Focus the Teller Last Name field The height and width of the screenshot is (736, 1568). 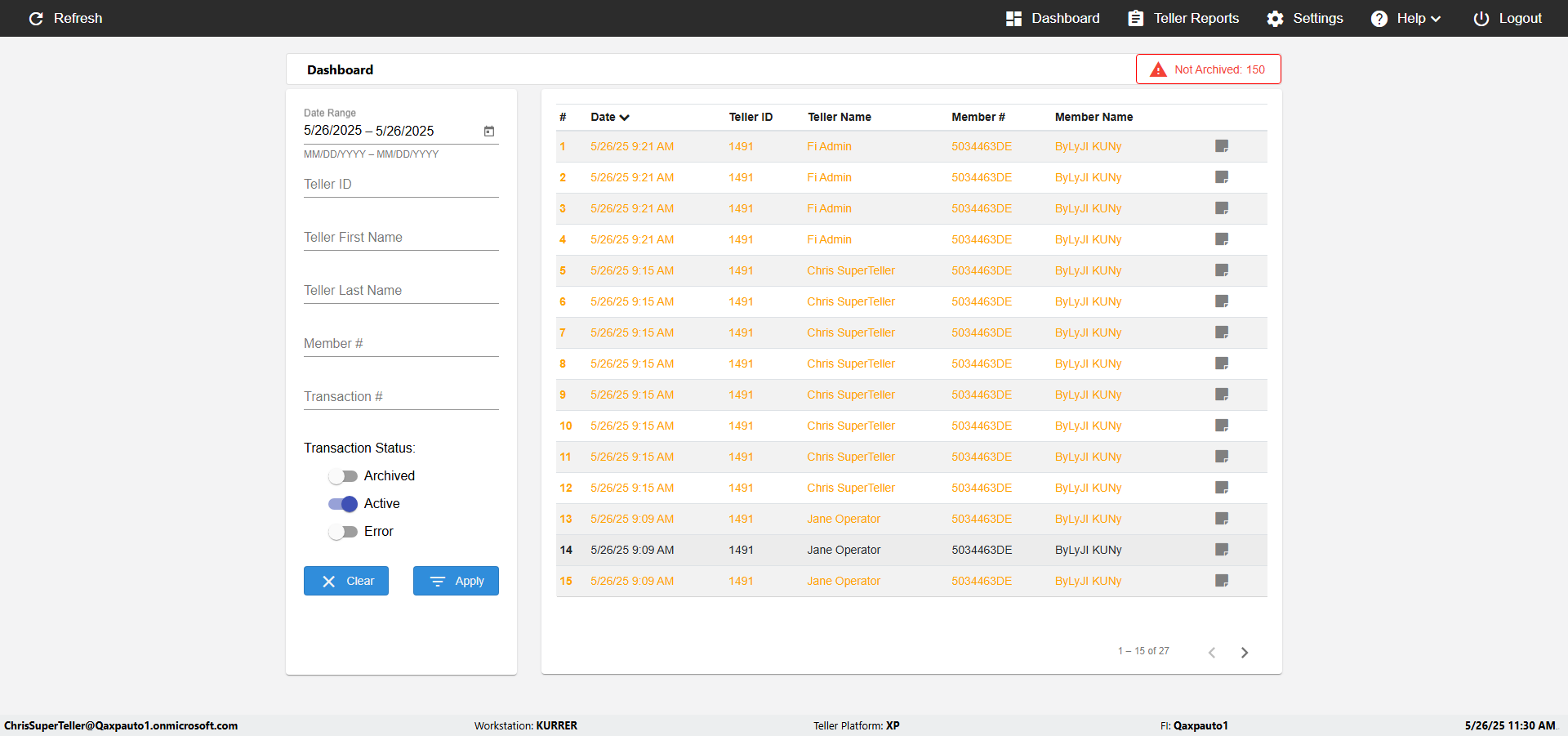click(x=401, y=291)
